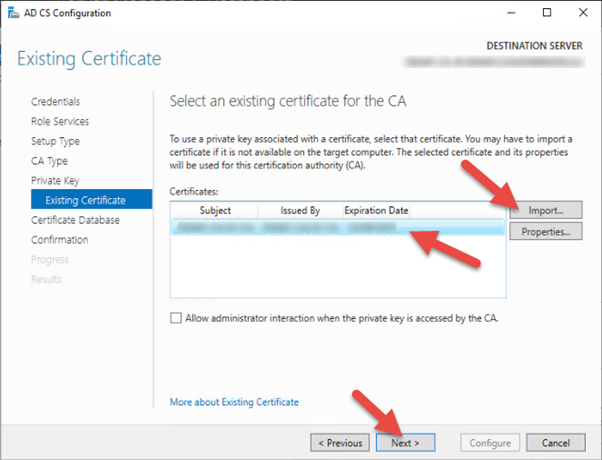The width and height of the screenshot is (602, 460).
Task: Switch to the CA Type step
Action: pos(49,161)
